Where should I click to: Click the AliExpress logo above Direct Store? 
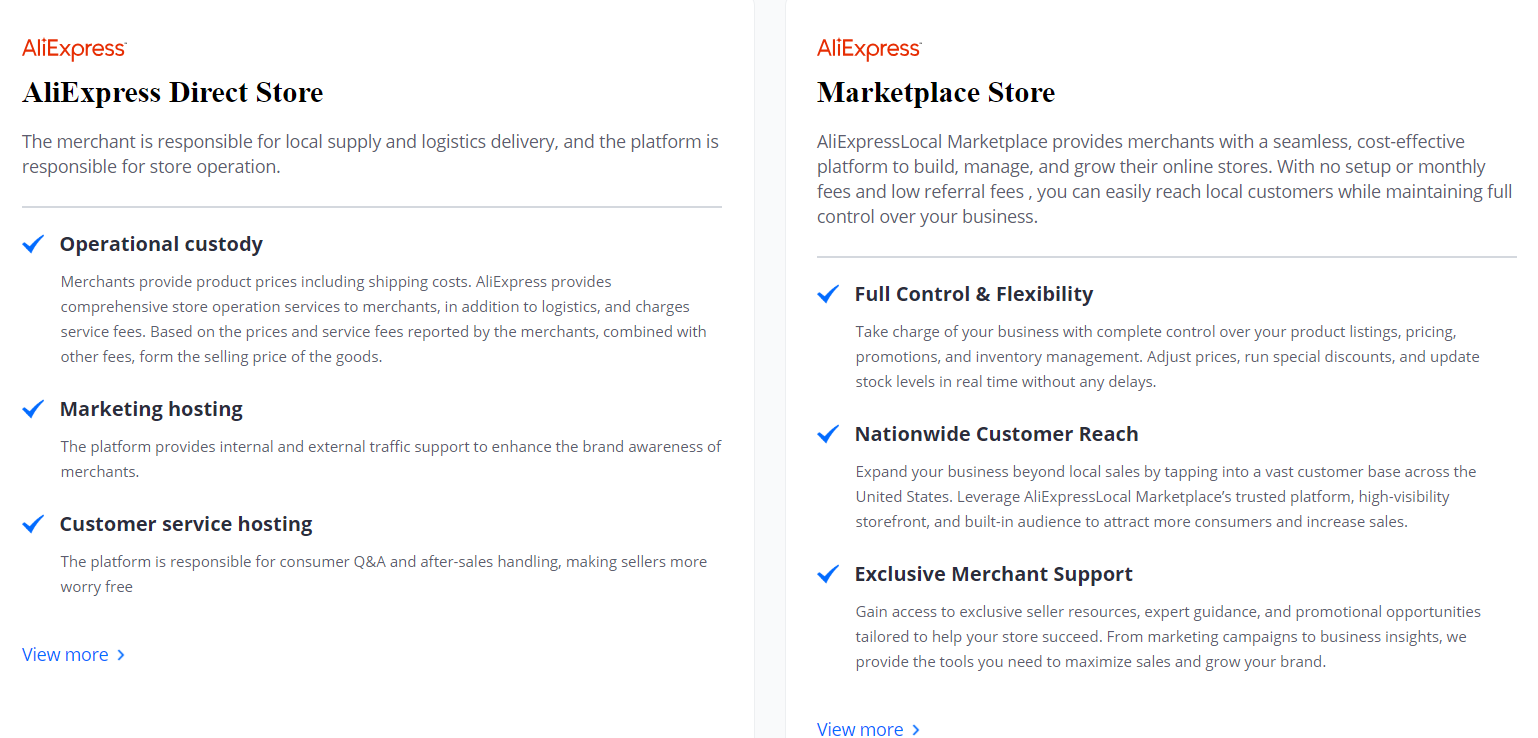[x=74, y=47]
